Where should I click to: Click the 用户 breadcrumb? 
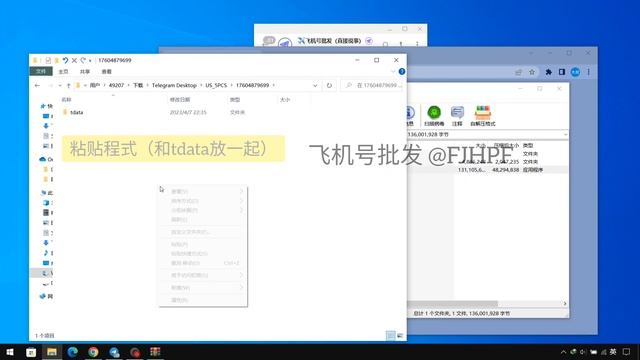coord(95,85)
